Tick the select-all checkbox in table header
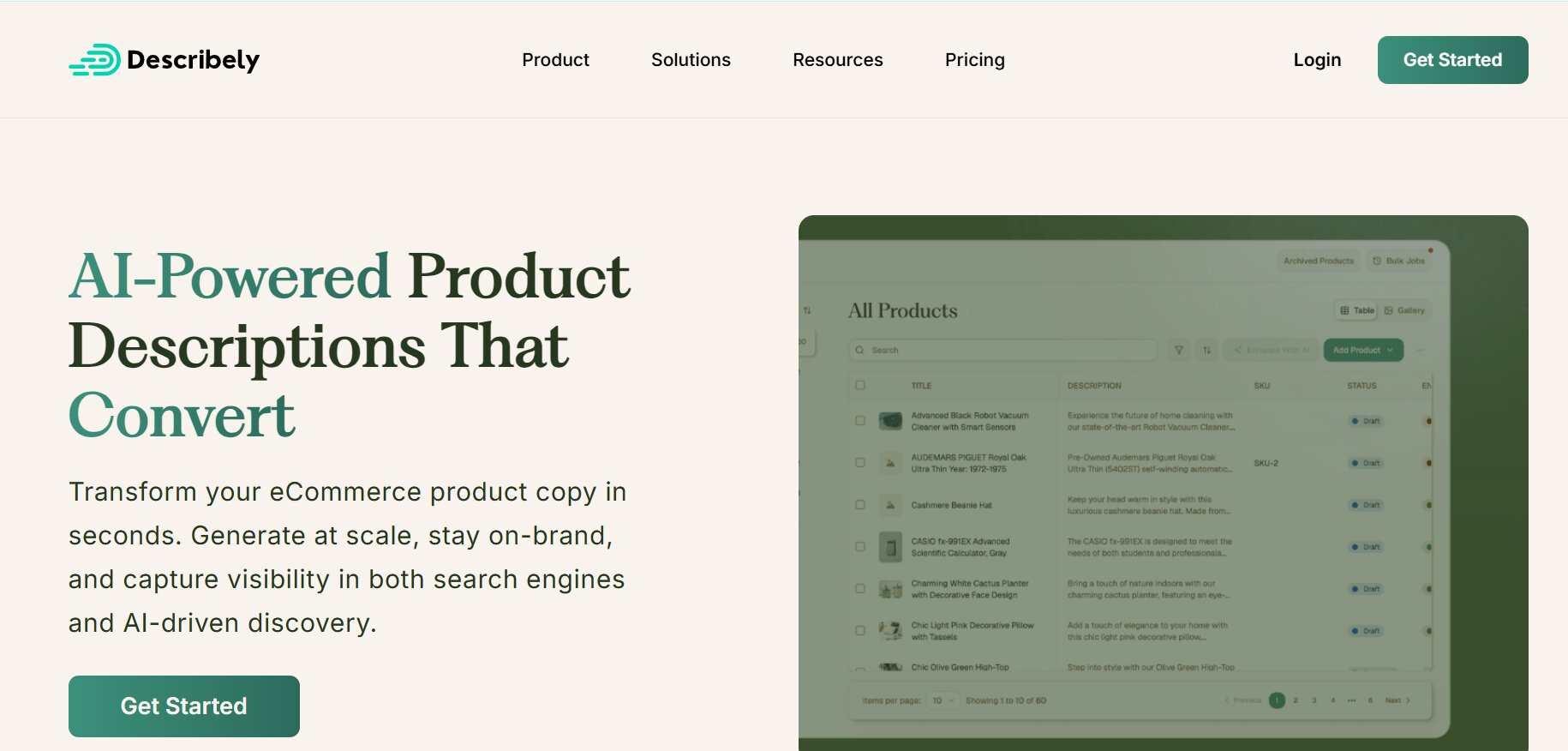This screenshot has height=751, width=1568. point(860,386)
